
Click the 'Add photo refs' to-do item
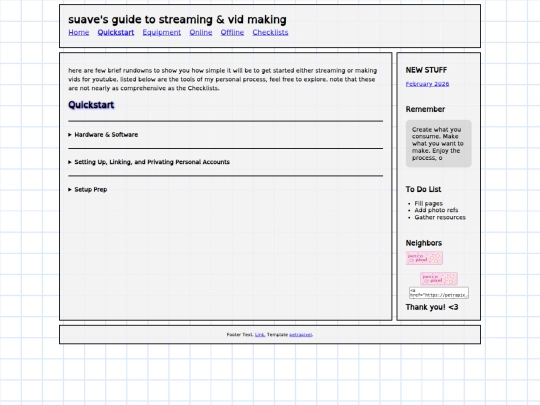[436, 210]
